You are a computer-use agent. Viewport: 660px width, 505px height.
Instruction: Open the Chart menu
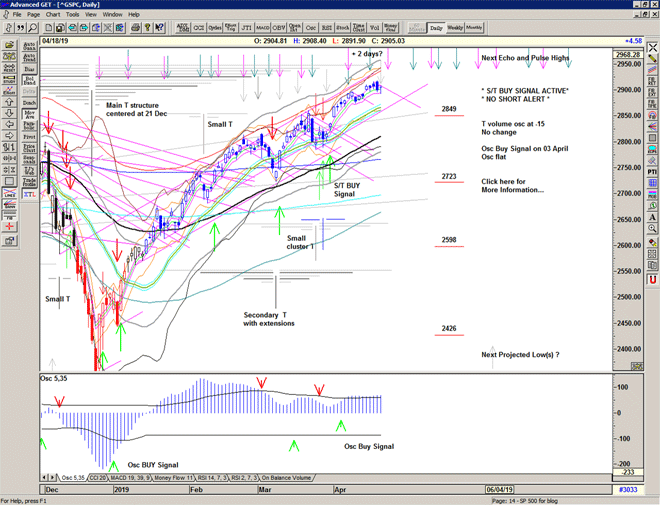click(x=51, y=15)
